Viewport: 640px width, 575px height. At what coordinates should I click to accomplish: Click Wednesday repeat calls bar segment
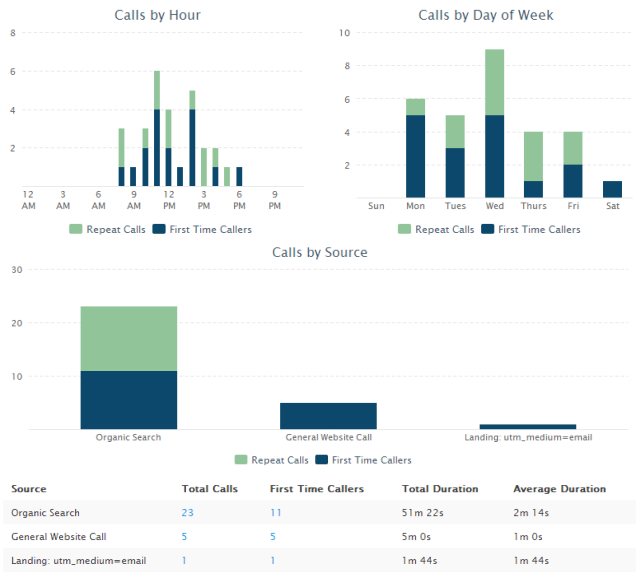(x=494, y=82)
